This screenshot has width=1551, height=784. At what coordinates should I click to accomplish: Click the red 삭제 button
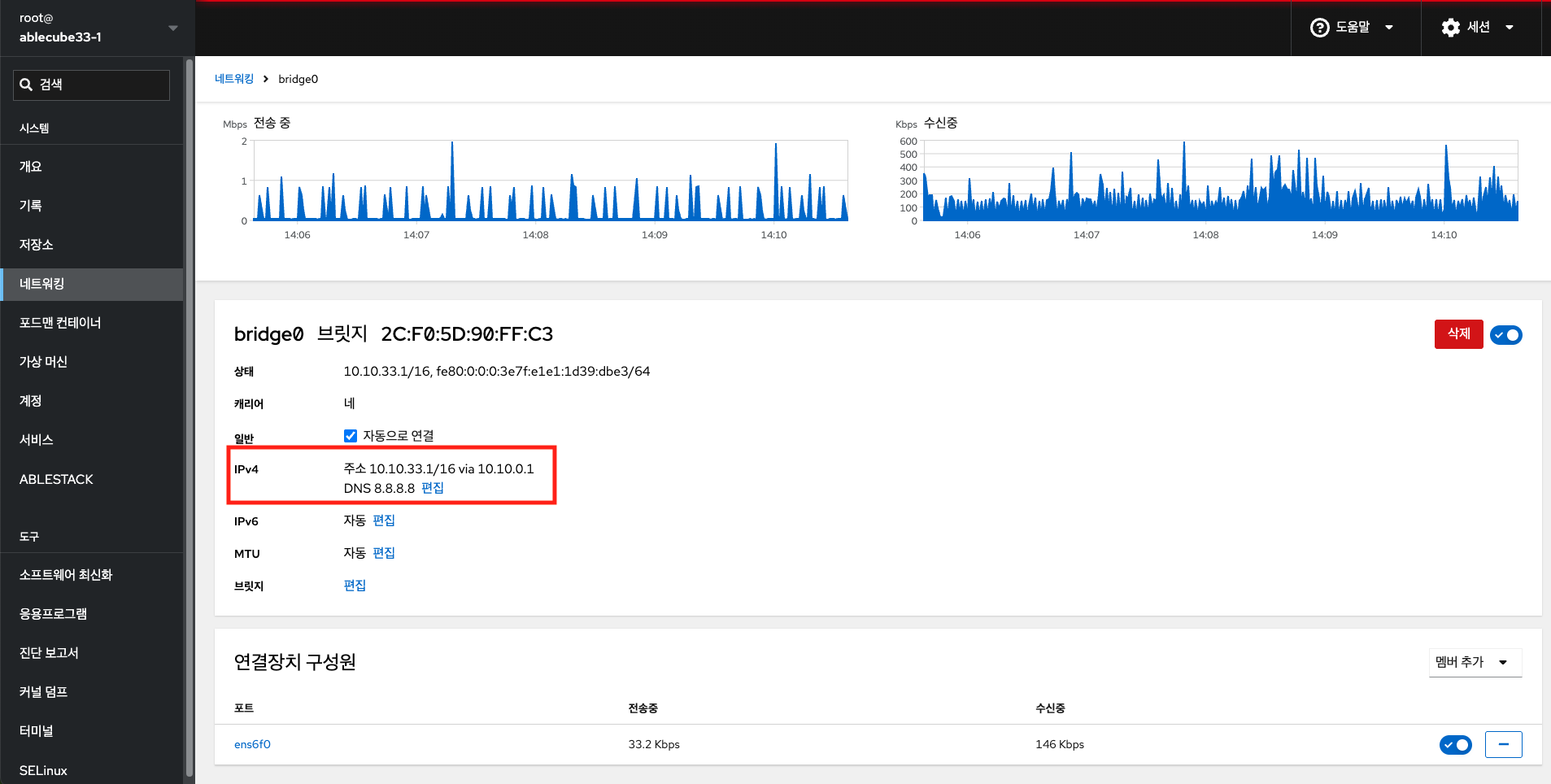pyautogui.click(x=1458, y=333)
